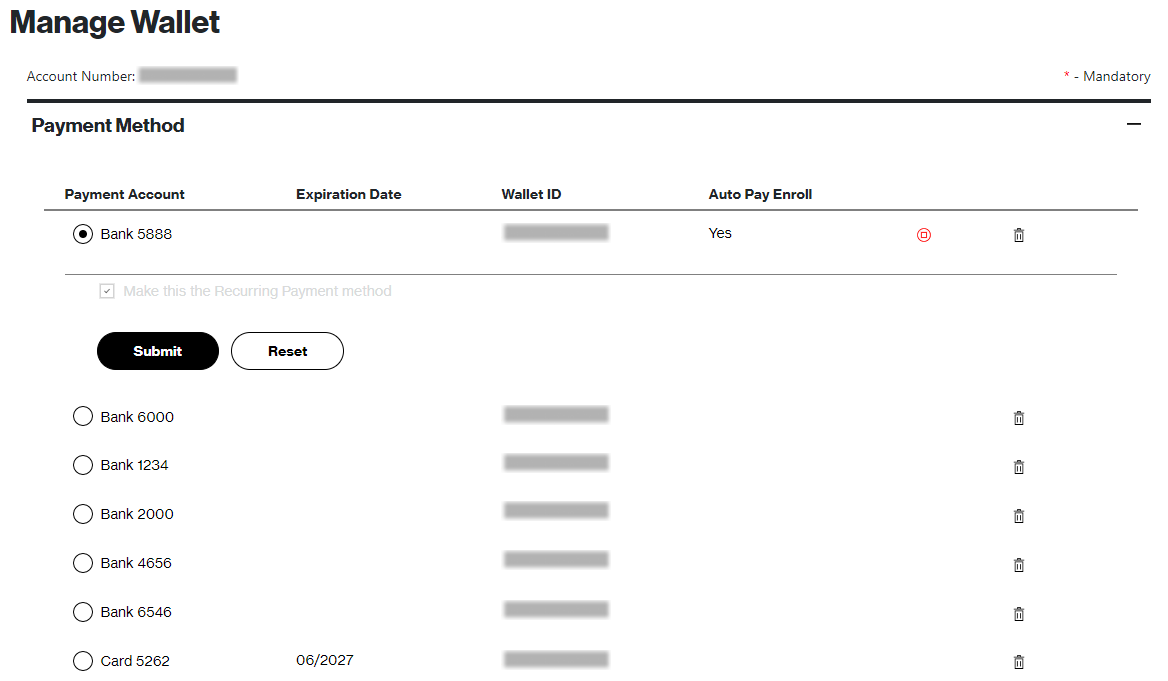Image resolution: width=1168 pixels, height=681 pixels.
Task: Delete the Bank 1234 payment method
Action: click(x=1019, y=466)
